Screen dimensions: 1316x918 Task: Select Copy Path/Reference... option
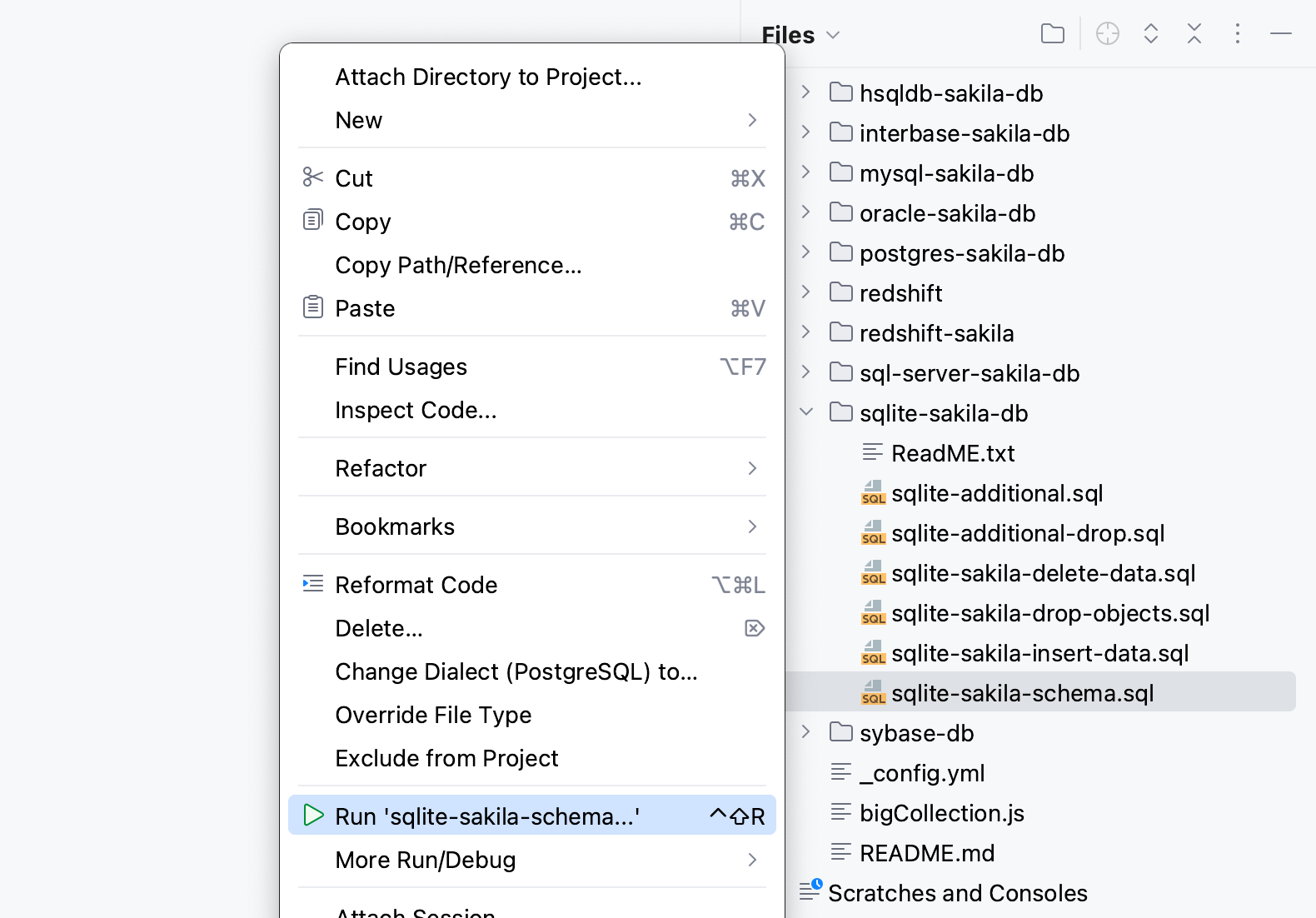click(458, 265)
